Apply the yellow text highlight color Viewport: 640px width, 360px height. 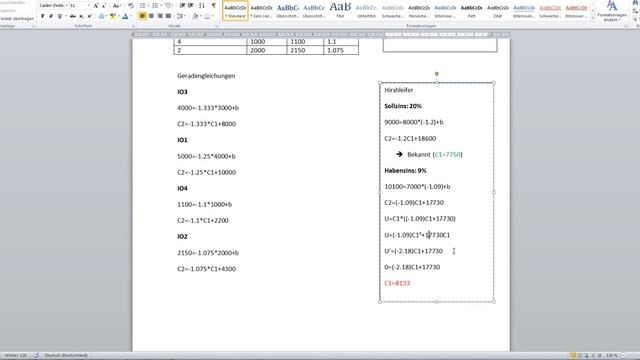tap(113, 16)
